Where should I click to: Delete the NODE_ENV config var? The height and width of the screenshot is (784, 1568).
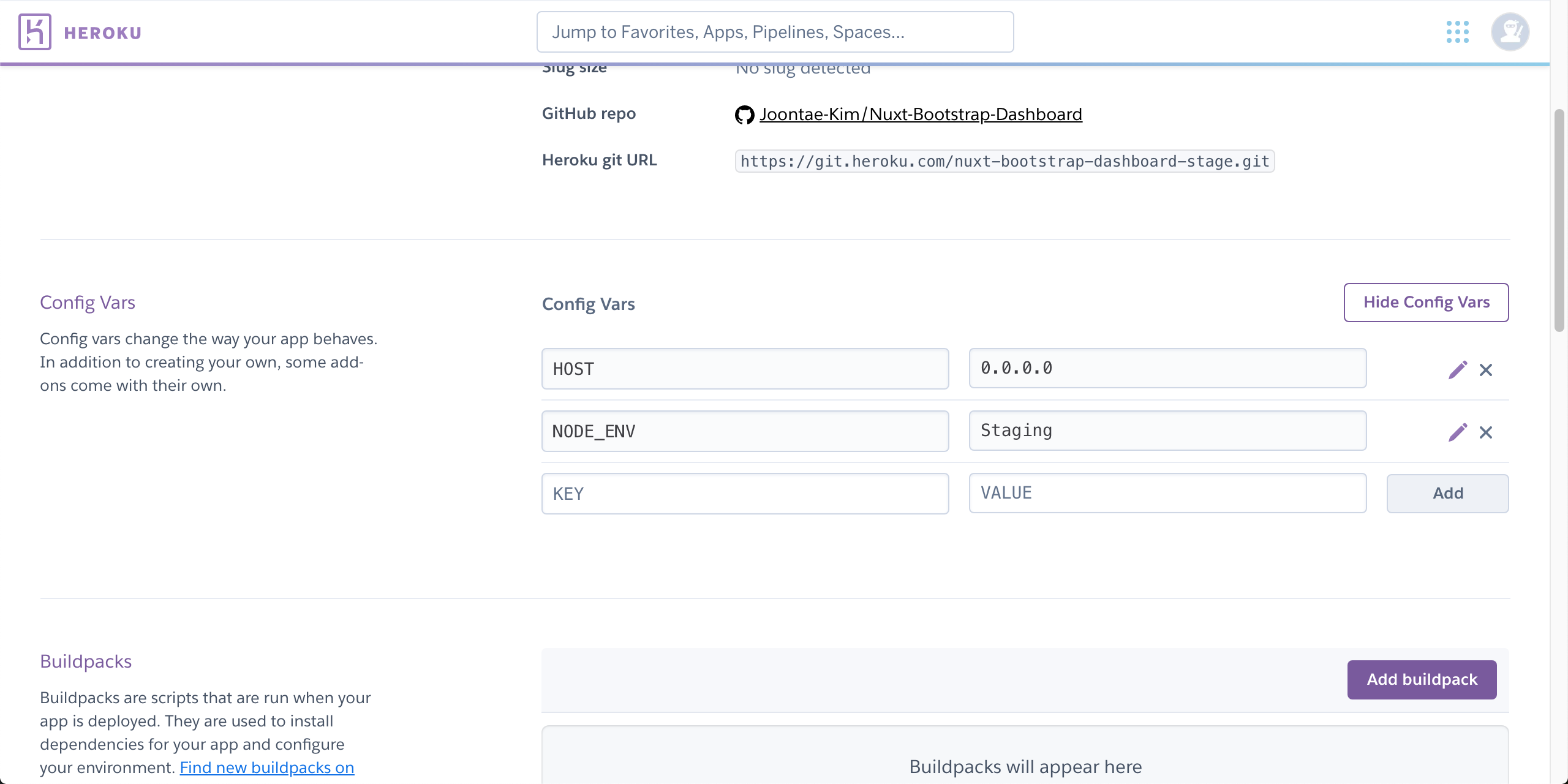[1485, 432]
